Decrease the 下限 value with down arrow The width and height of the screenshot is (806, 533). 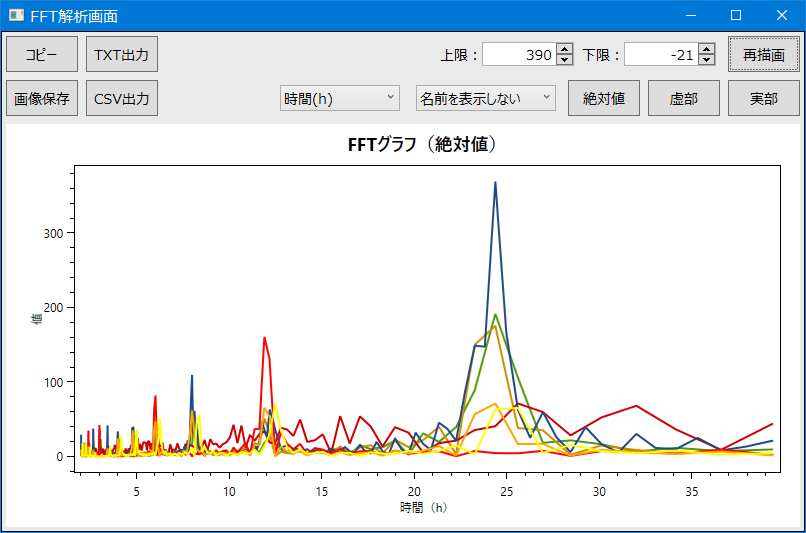(707, 59)
